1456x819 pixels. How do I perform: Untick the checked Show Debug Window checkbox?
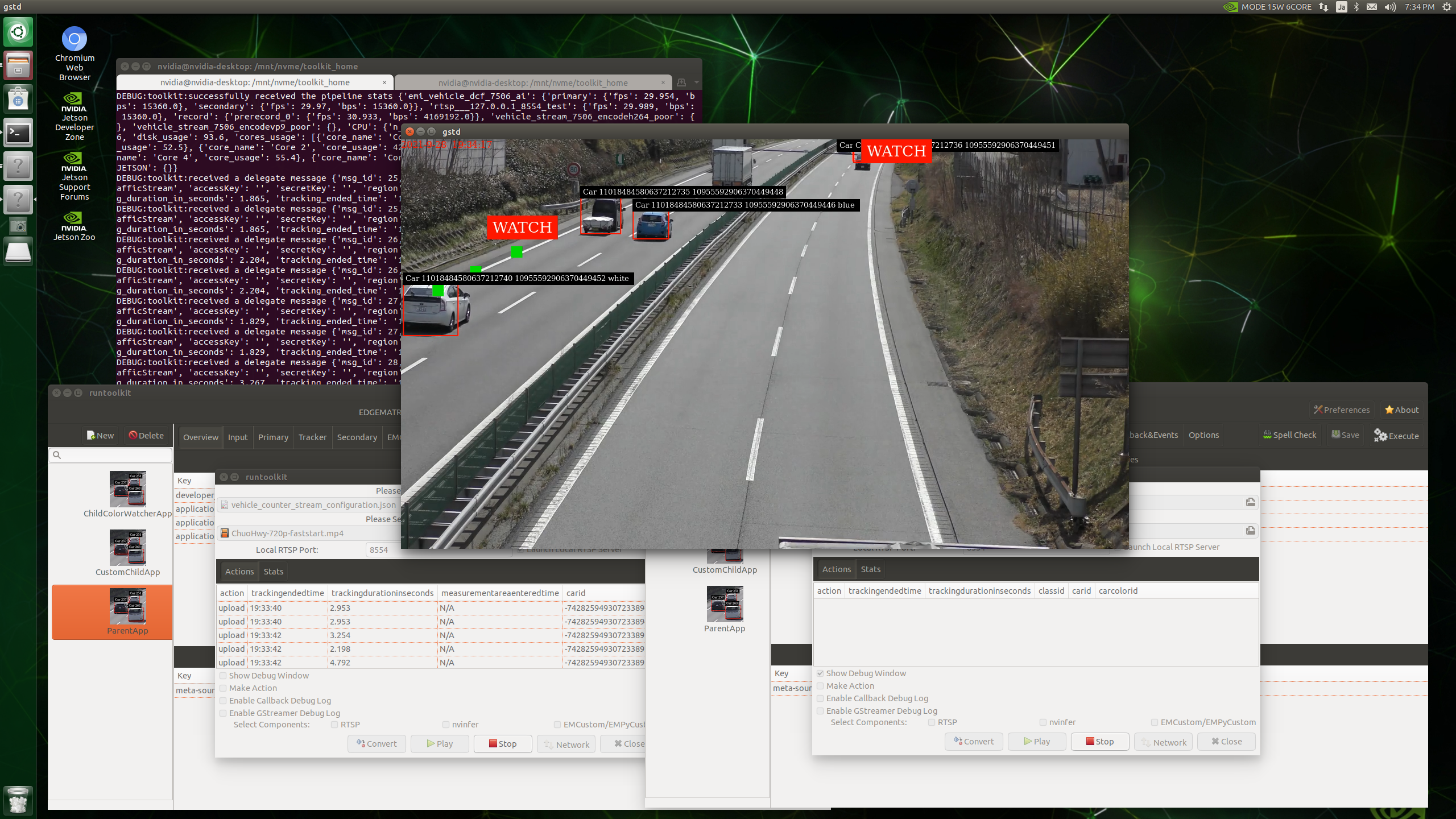pyautogui.click(x=820, y=673)
